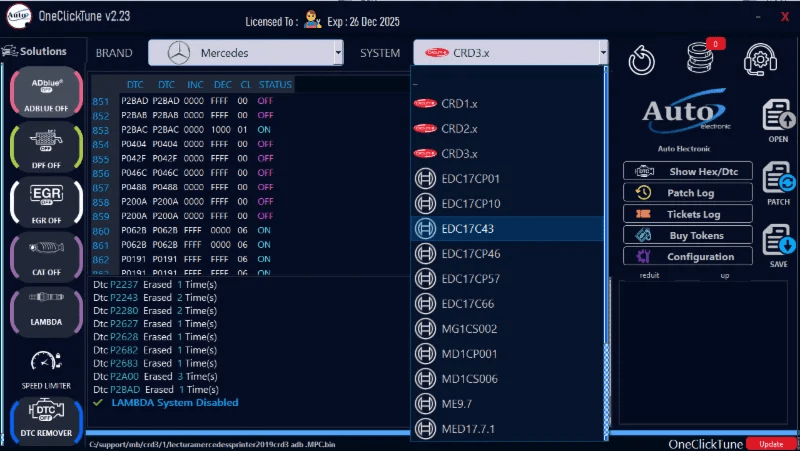Select CRD1.x from system list

pyautogui.click(x=508, y=104)
